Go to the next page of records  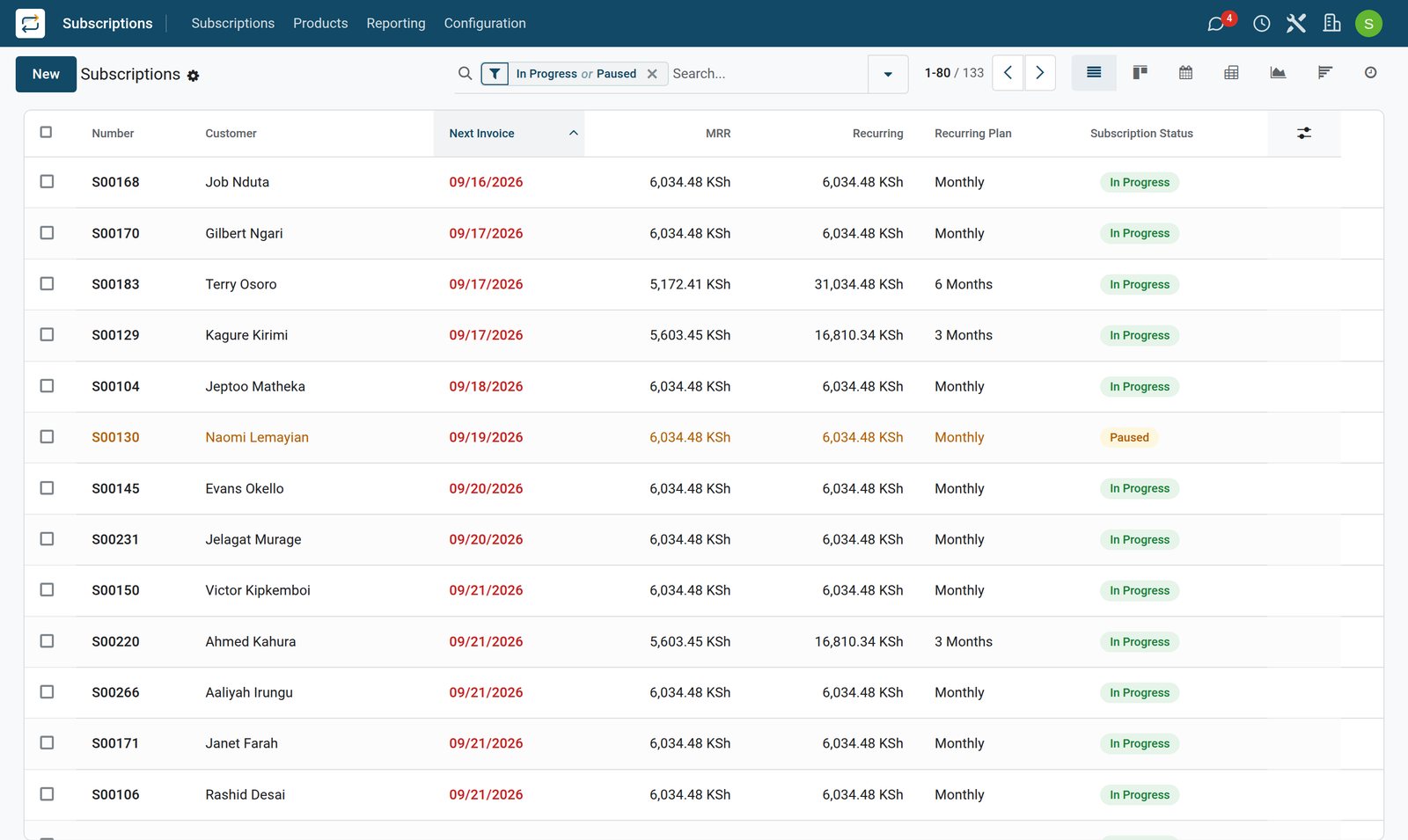(x=1039, y=73)
